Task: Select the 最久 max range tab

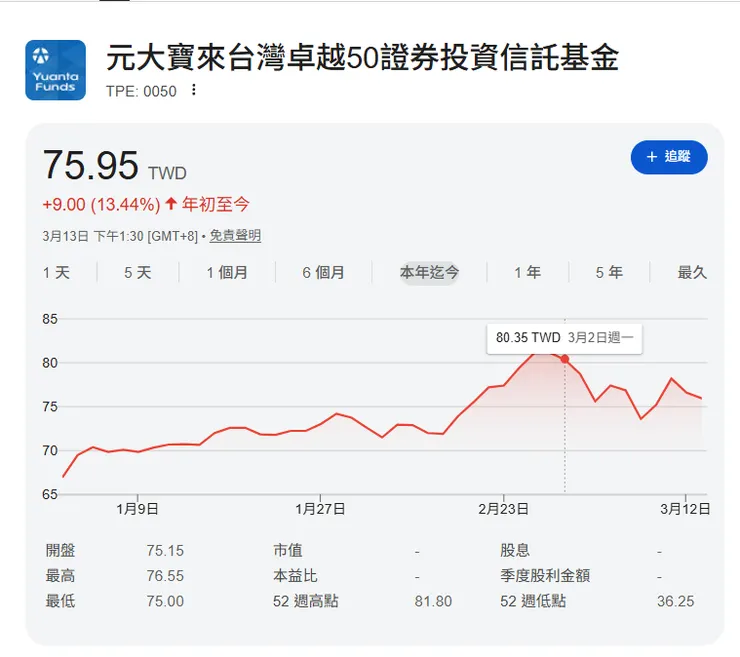Action: coord(692,272)
